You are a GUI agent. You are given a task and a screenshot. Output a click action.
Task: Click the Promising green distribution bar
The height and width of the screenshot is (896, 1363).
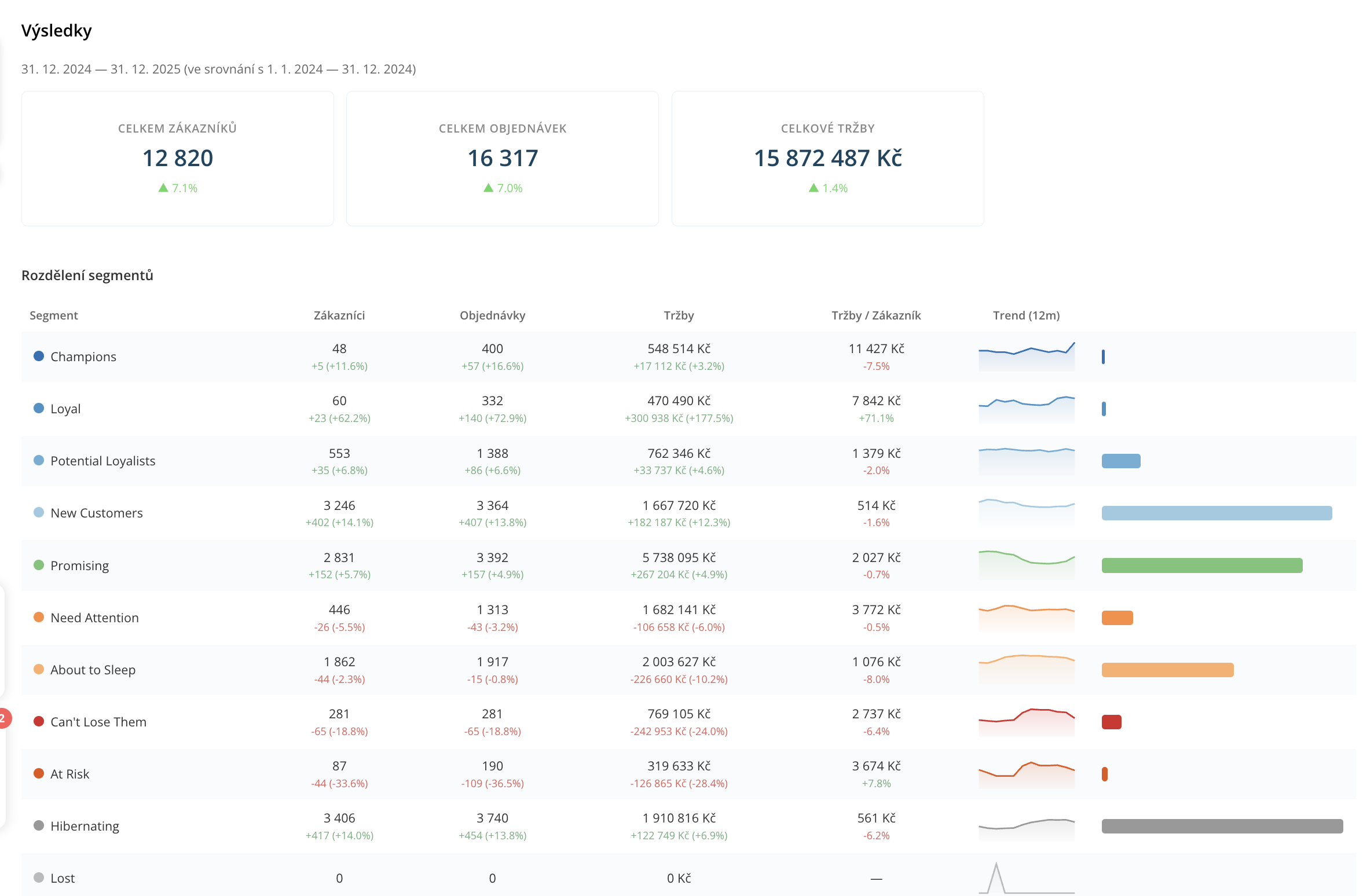click(1202, 565)
